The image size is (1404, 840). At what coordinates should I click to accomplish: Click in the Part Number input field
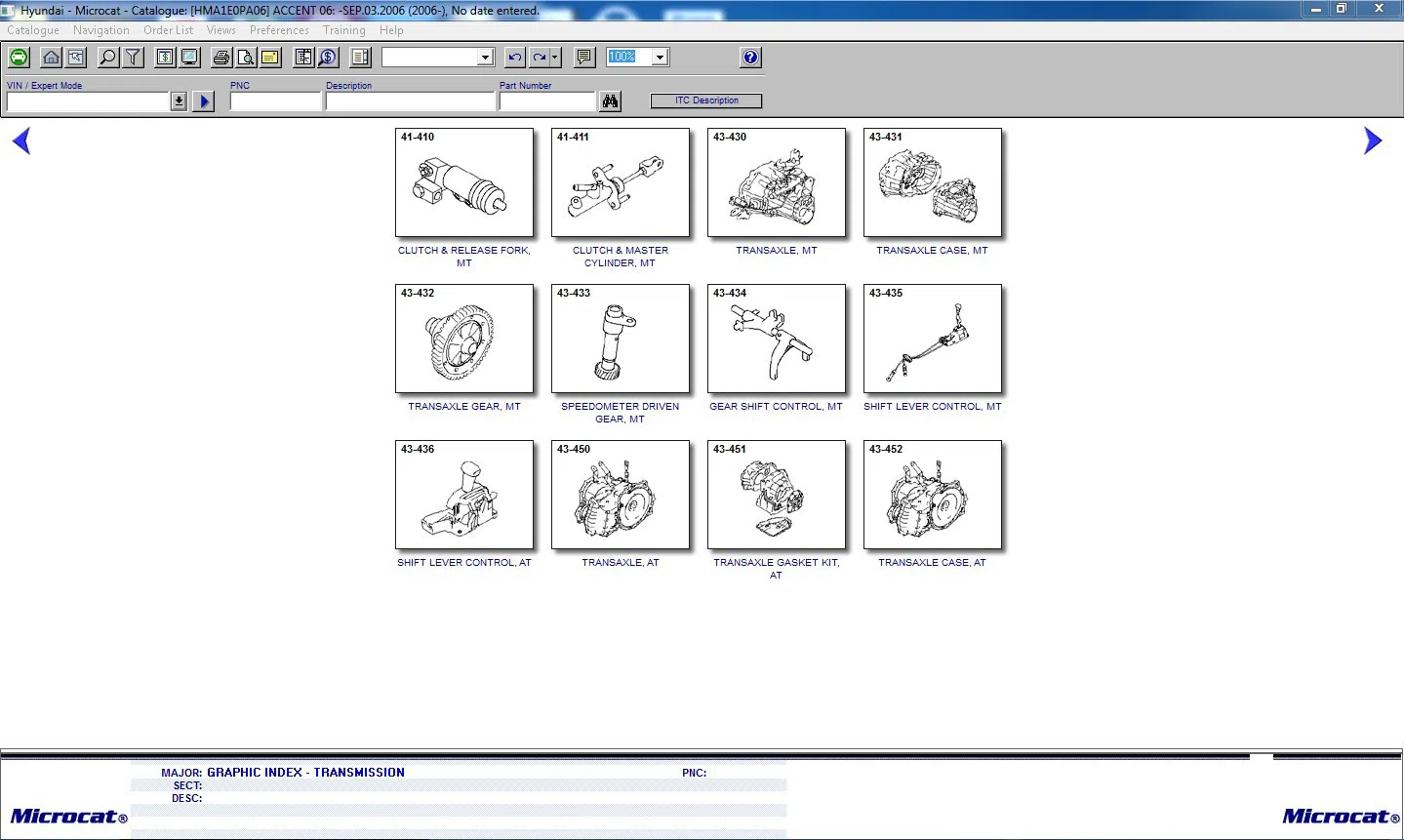[x=547, y=101]
